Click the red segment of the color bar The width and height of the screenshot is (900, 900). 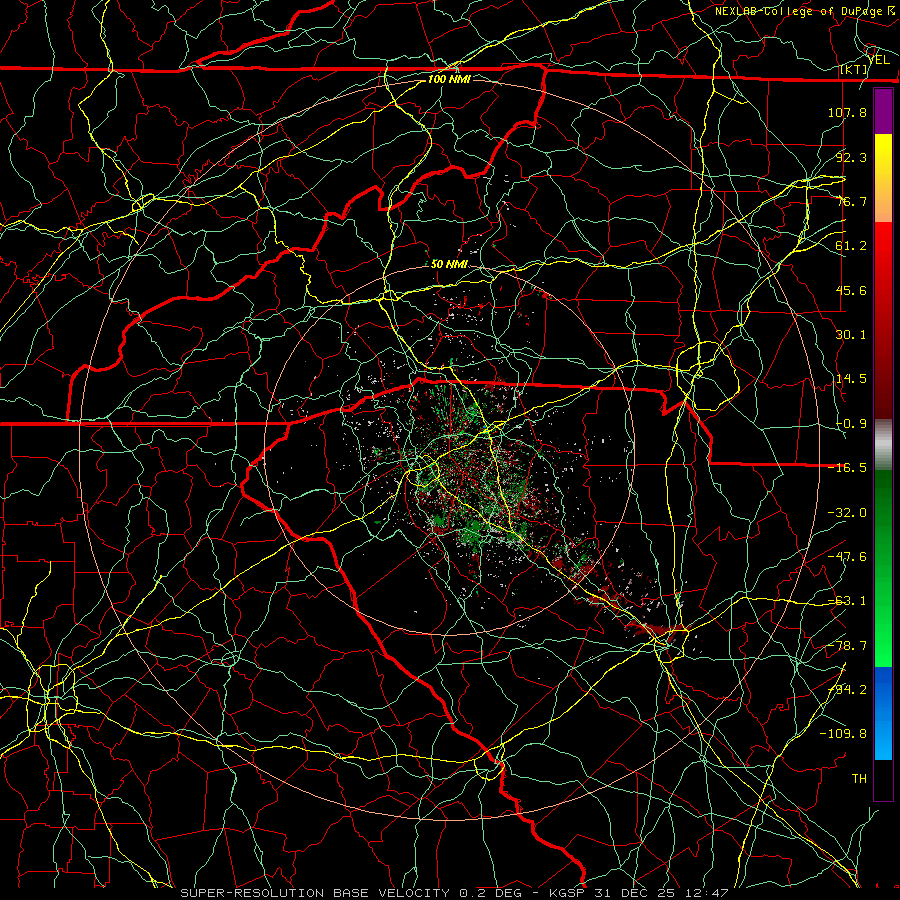click(883, 320)
